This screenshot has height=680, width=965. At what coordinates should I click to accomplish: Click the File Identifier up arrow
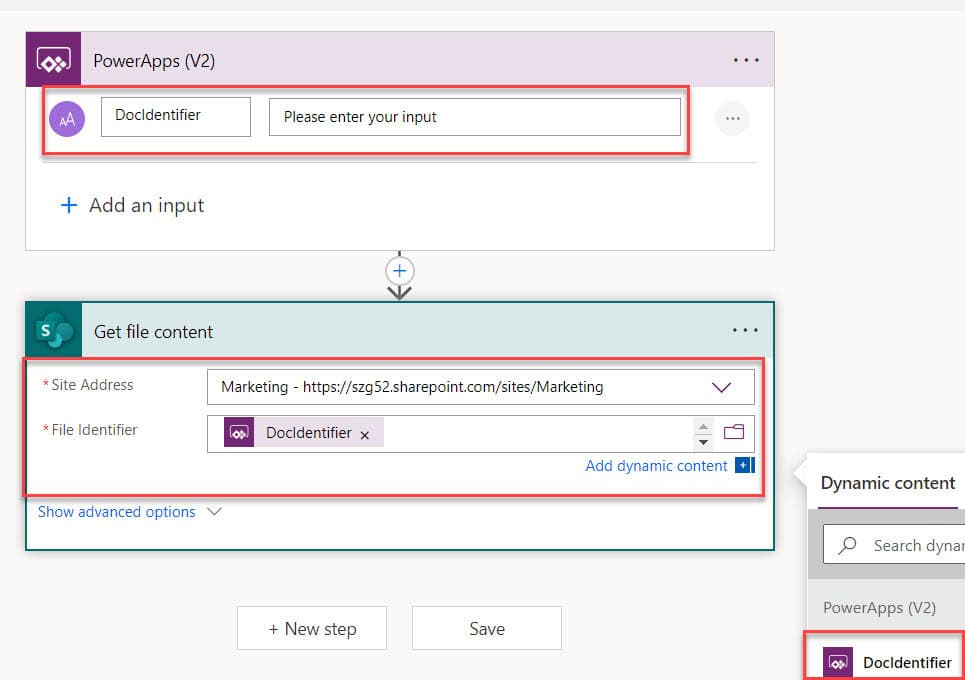703,426
